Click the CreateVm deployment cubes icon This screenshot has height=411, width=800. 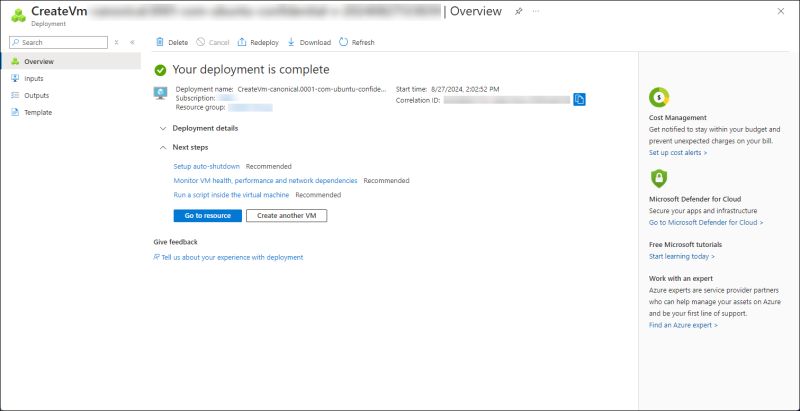(x=18, y=15)
